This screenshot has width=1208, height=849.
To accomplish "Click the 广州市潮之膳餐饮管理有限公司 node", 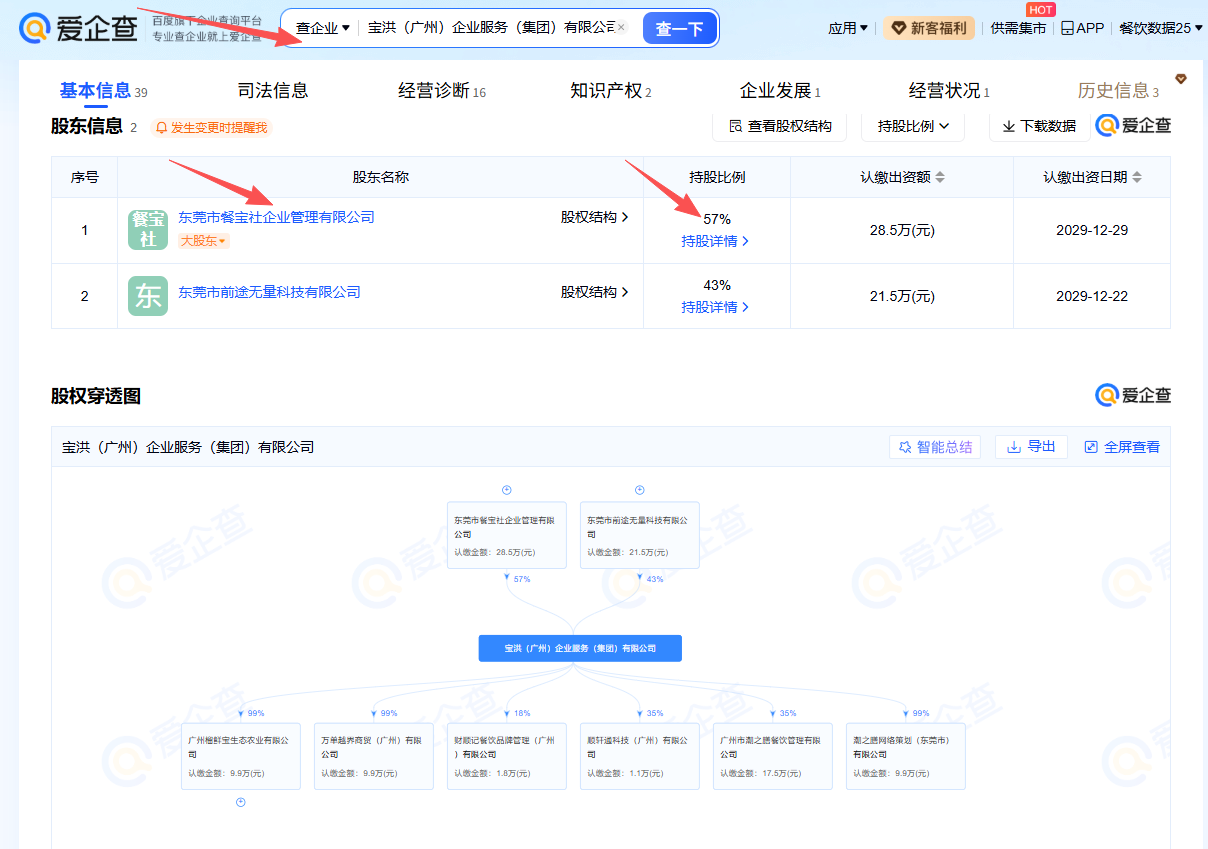I will click(773, 756).
